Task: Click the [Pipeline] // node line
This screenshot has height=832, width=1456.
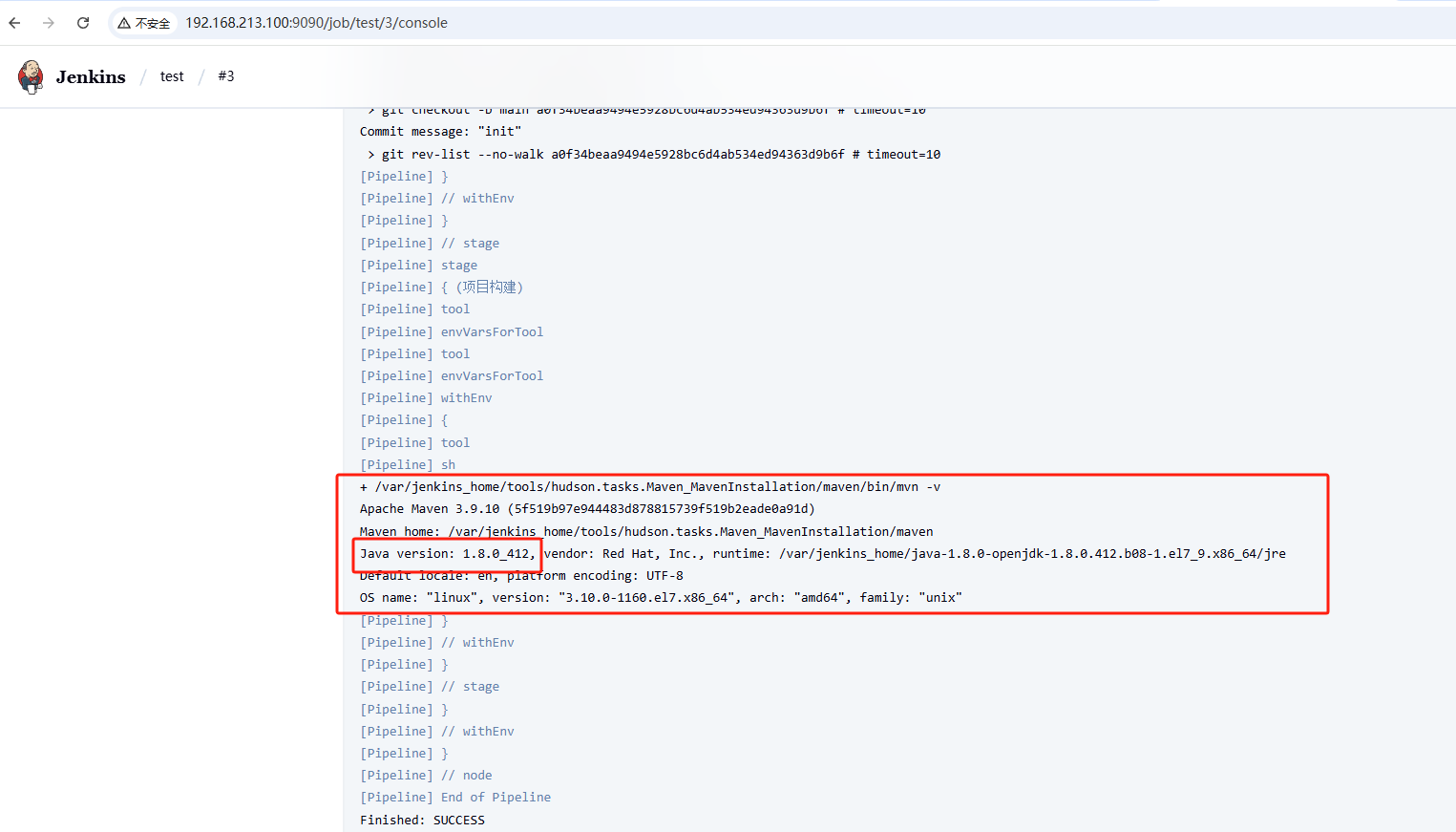Action: tap(426, 776)
